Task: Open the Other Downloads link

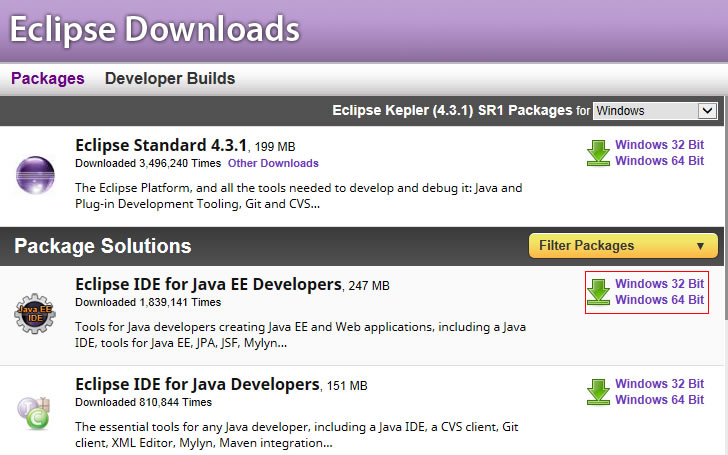Action: (273, 163)
